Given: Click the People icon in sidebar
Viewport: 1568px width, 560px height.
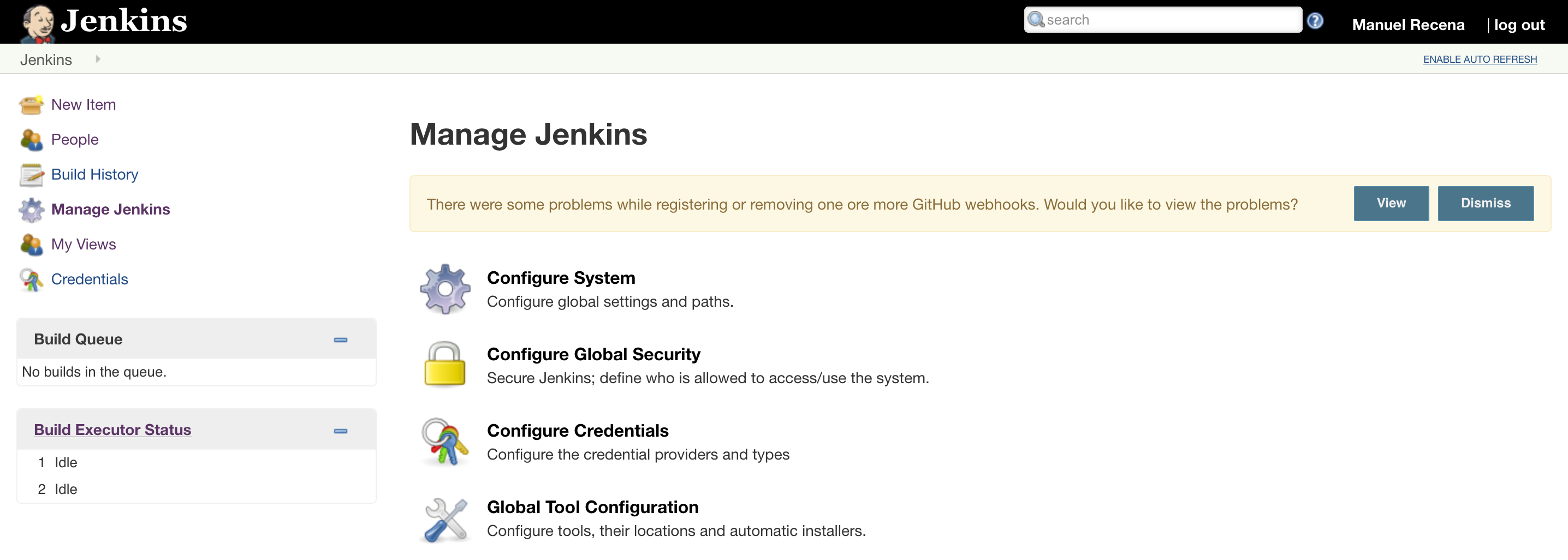Looking at the screenshot, I should (x=31, y=140).
